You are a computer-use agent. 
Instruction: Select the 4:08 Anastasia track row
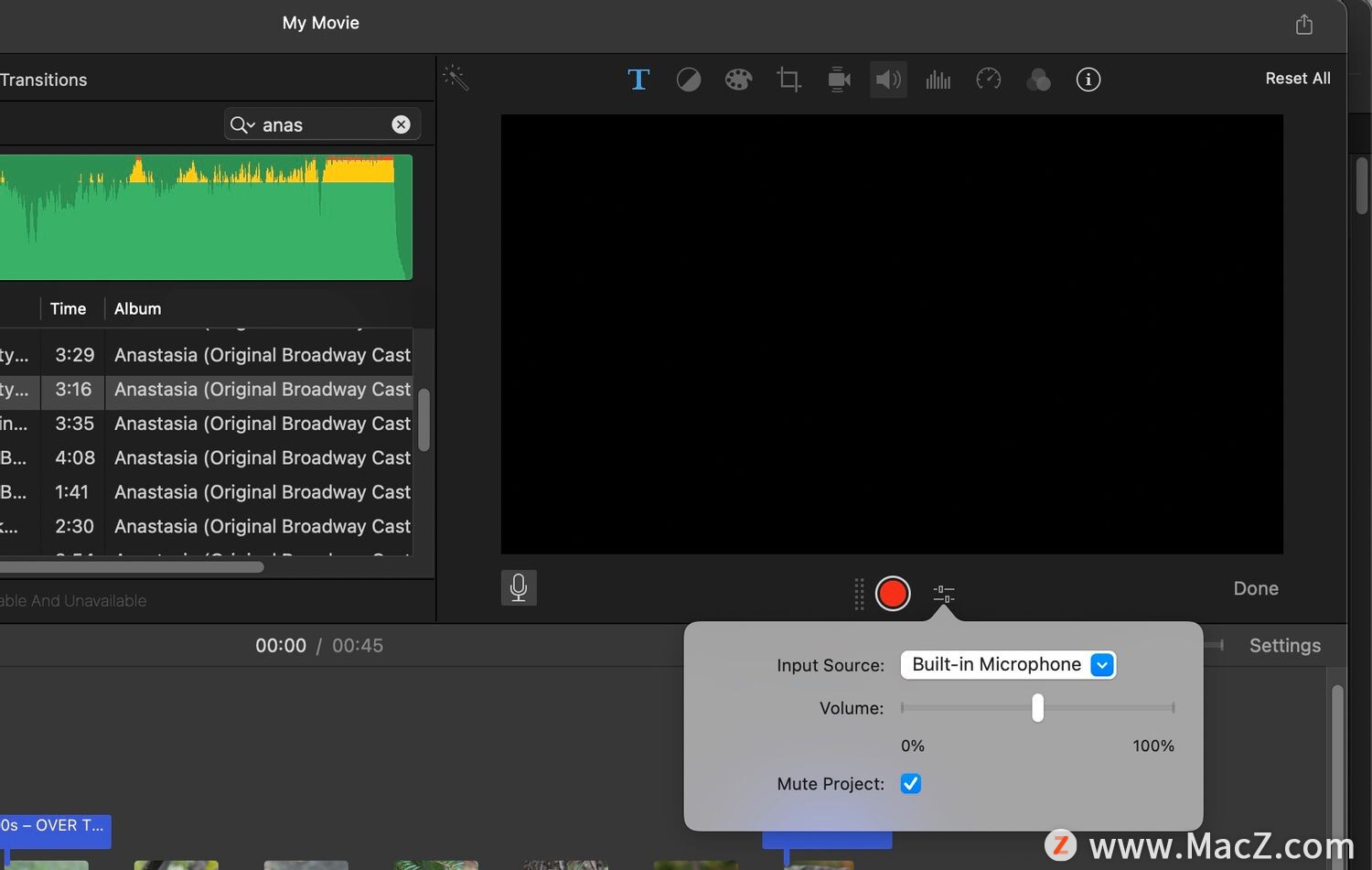point(206,457)
